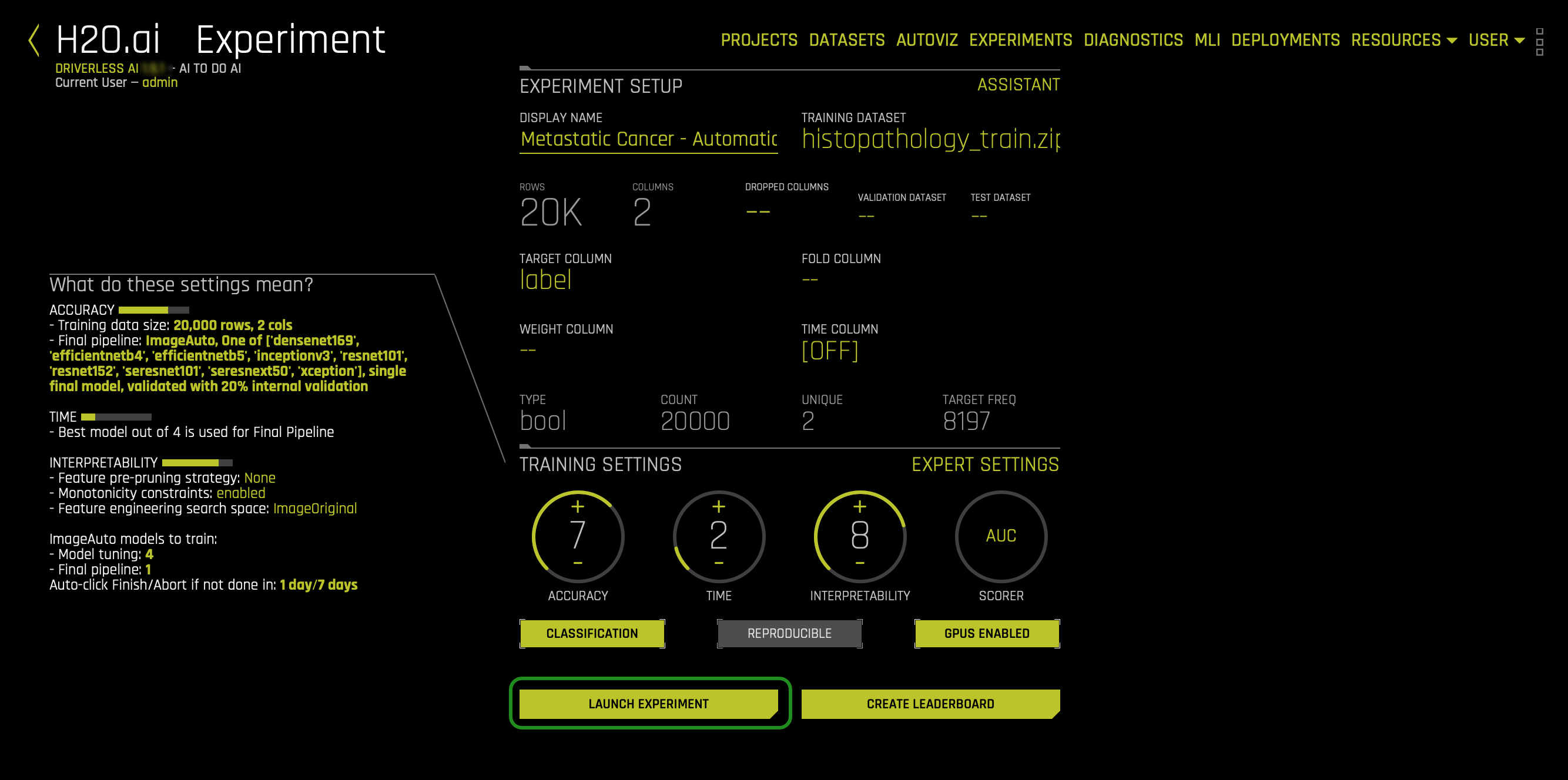The height and width of the screenshot is (780, 1568).
Task: Click the Interpretability dial value 8
Action: tap(859, 535)
